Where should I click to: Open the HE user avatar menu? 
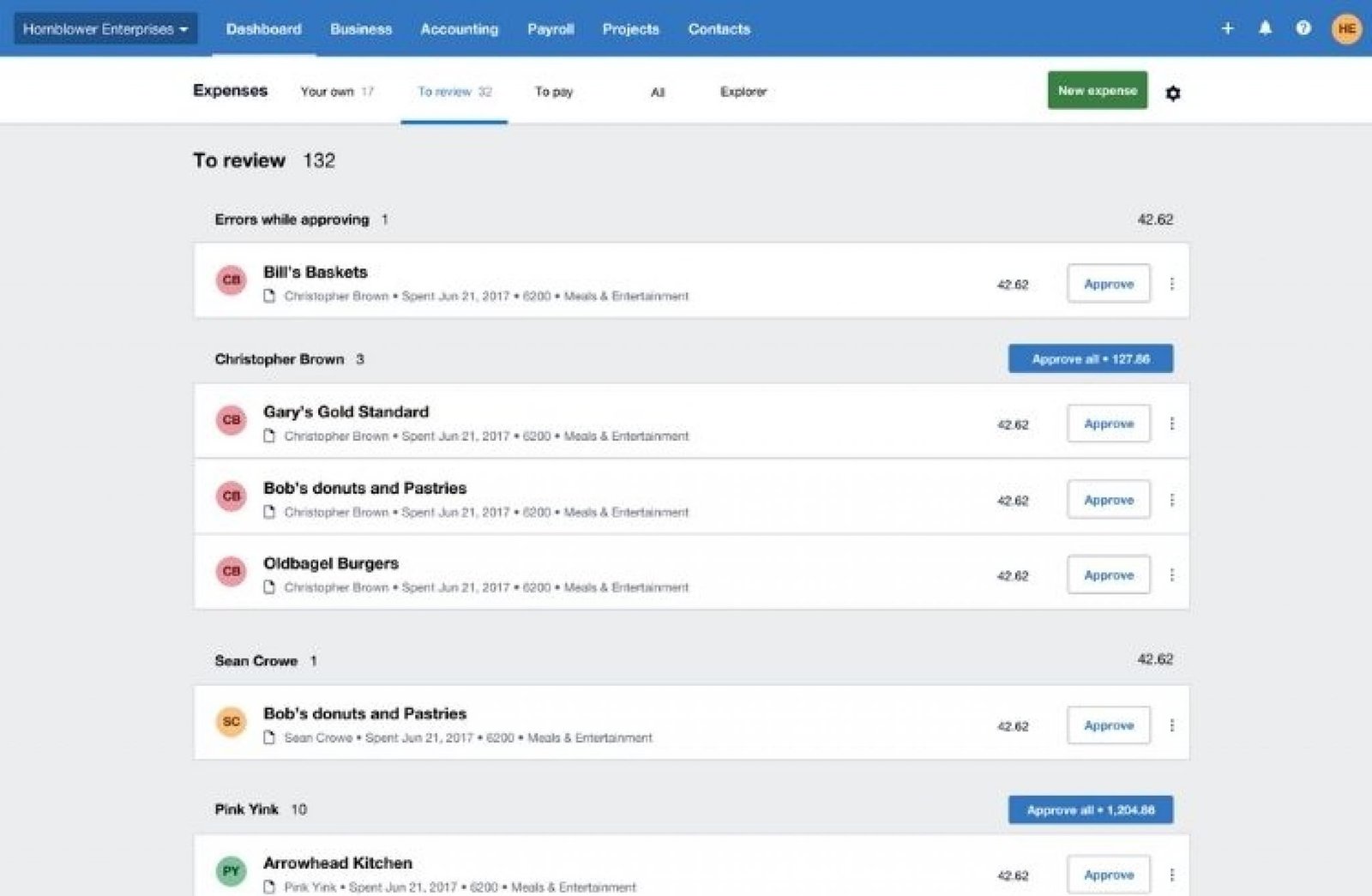[x=1346, y=28]
